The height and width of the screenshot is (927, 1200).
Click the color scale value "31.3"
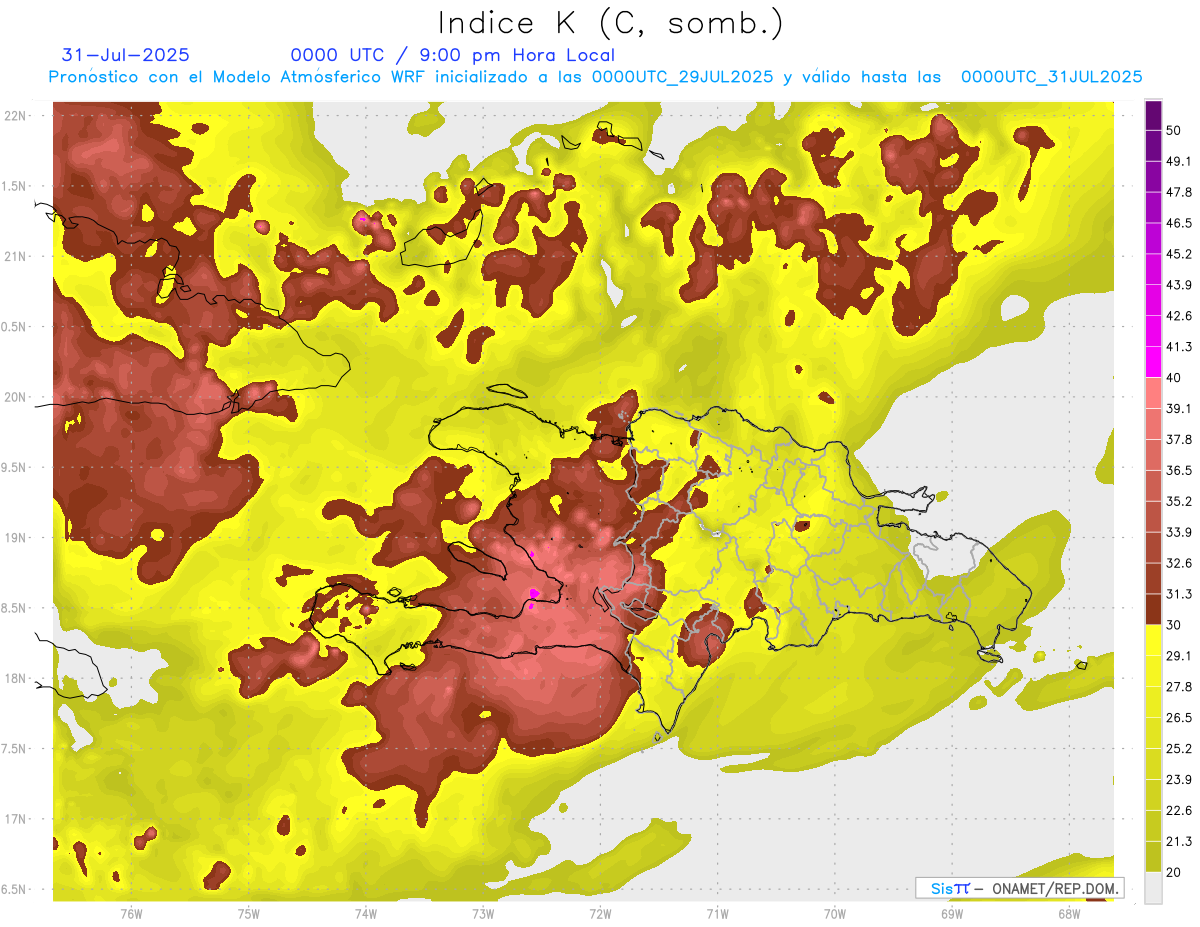(1178, 594)
